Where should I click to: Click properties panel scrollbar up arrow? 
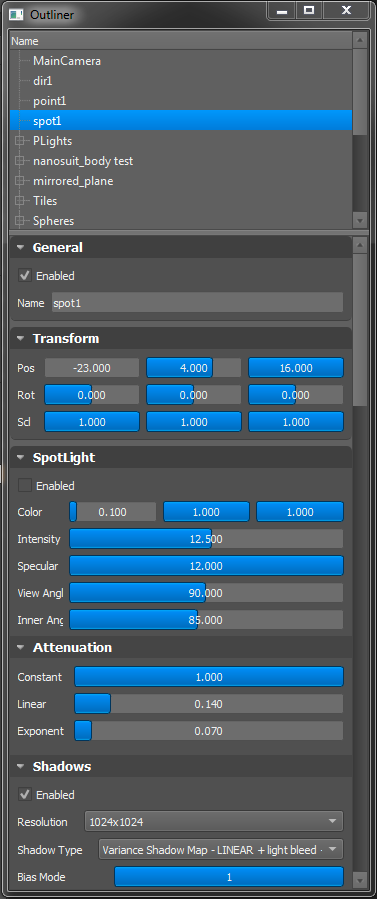(x=360, y=245)
